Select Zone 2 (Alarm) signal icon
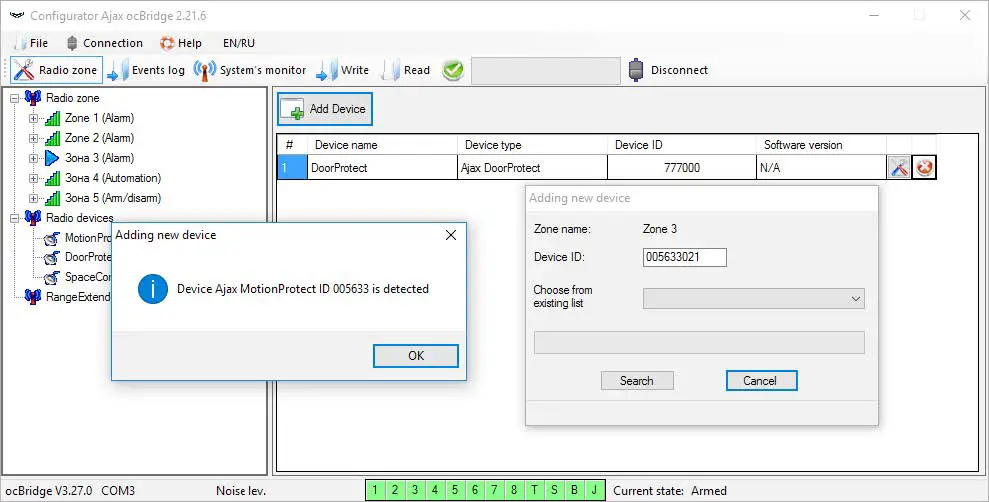The height and width of the screenshot is (502, 989). pyautogui.click(x=52, y=138)
